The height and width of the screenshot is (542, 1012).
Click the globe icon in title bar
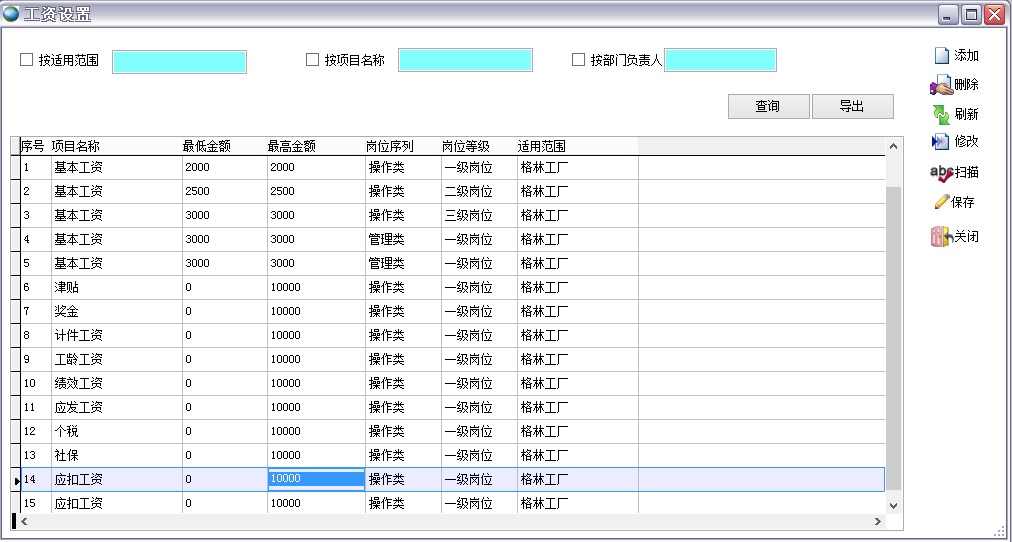click(11, 14)
